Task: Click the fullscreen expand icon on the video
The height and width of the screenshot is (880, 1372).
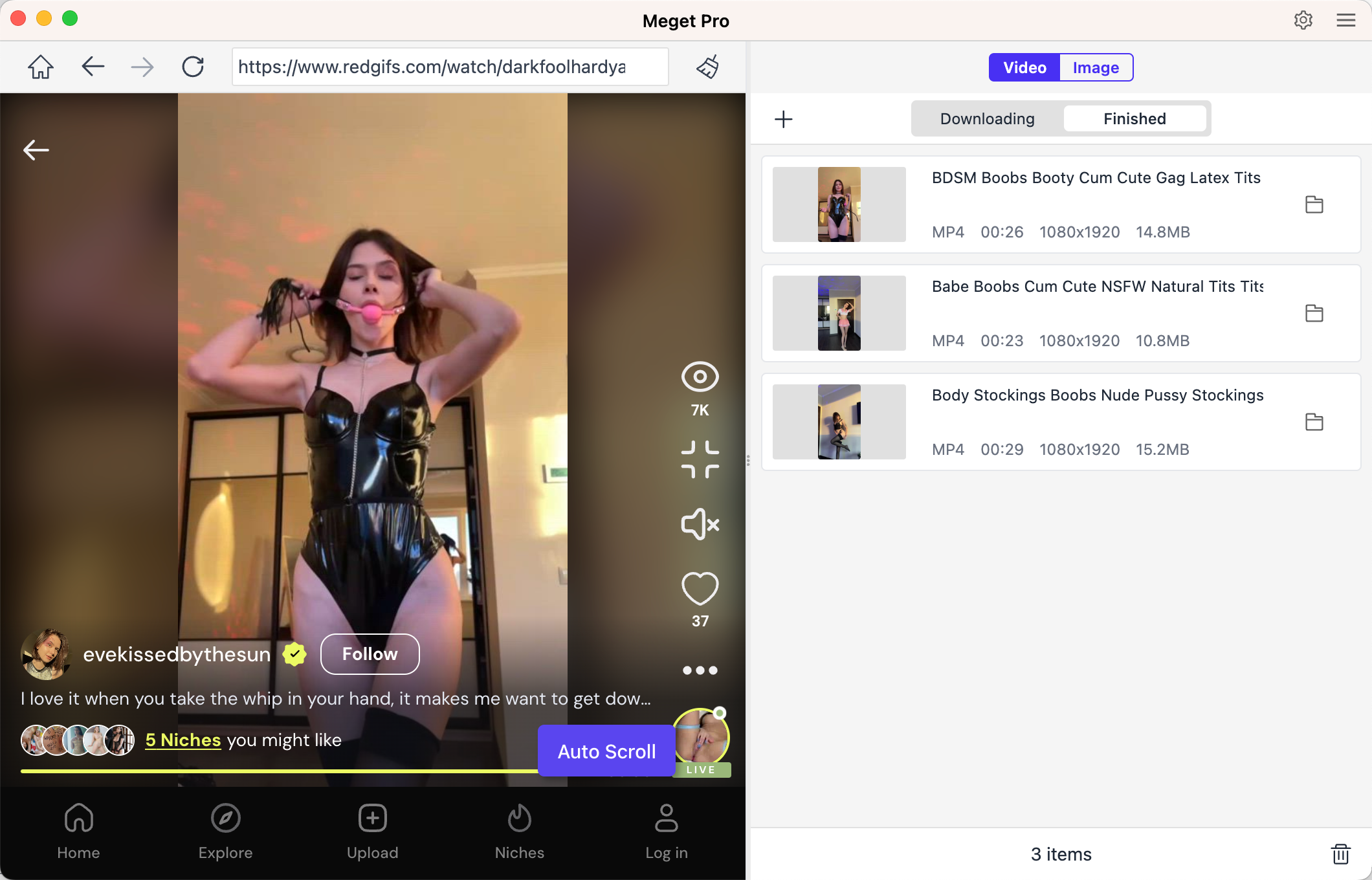Action: [699, 459]
